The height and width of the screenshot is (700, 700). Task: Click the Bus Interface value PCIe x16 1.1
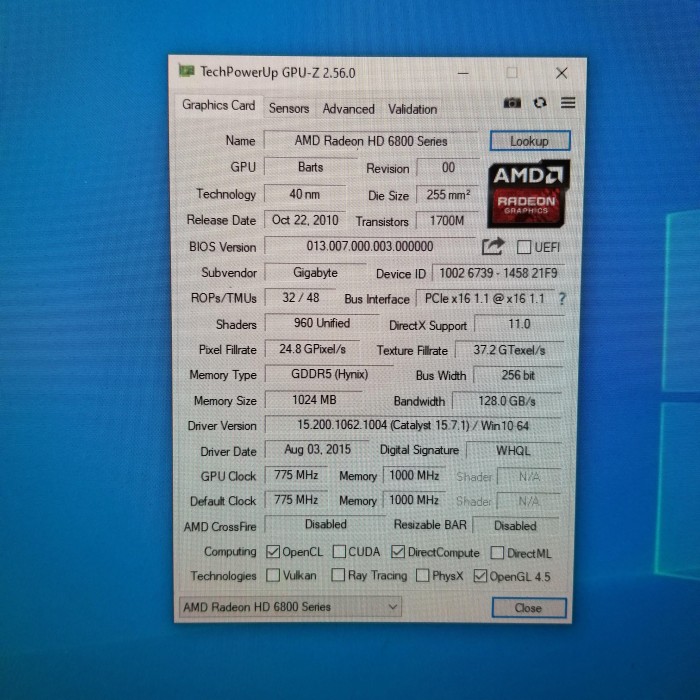(x=485, y=299)
